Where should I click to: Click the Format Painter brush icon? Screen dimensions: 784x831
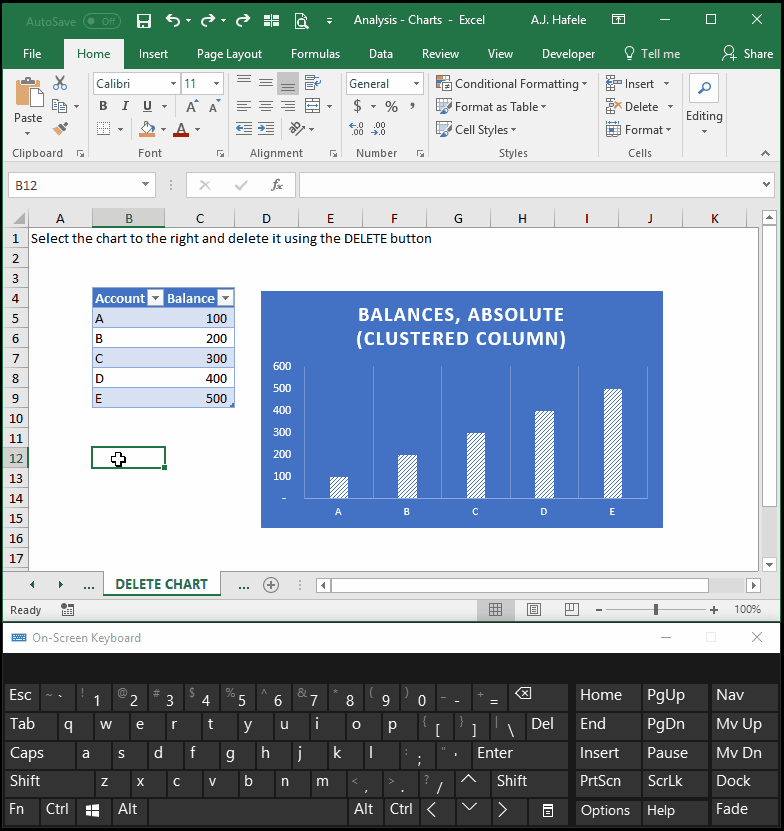click(60, 129)
